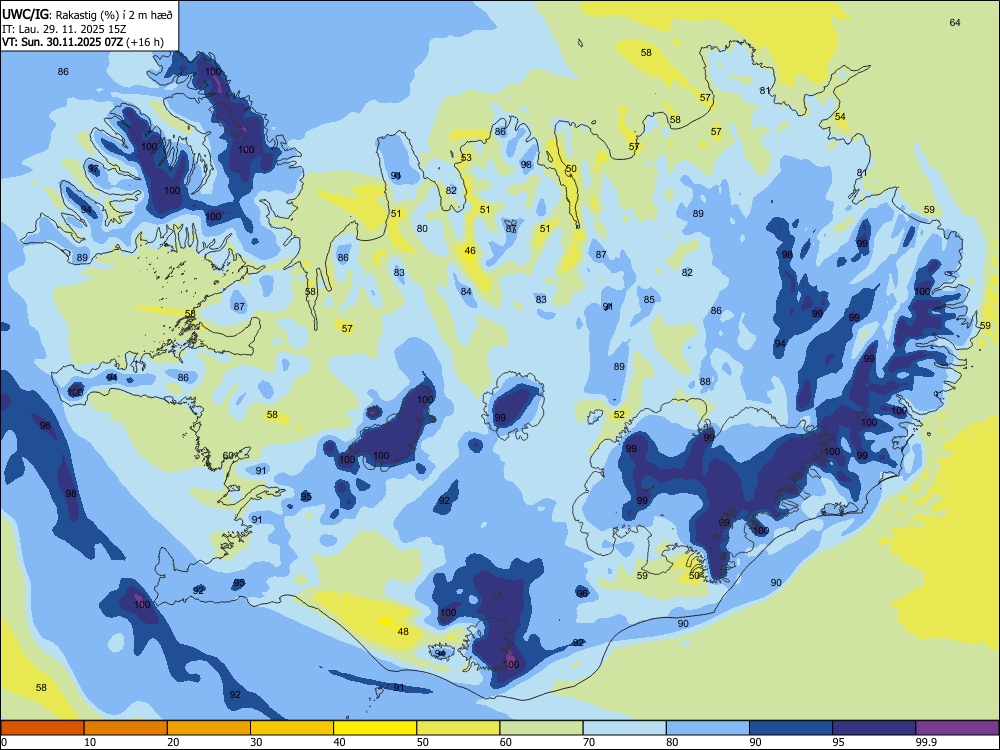Select the light blue 70–80 legend swatch
The width and height of the screenshot is (1000, 750).
[624, 728]
